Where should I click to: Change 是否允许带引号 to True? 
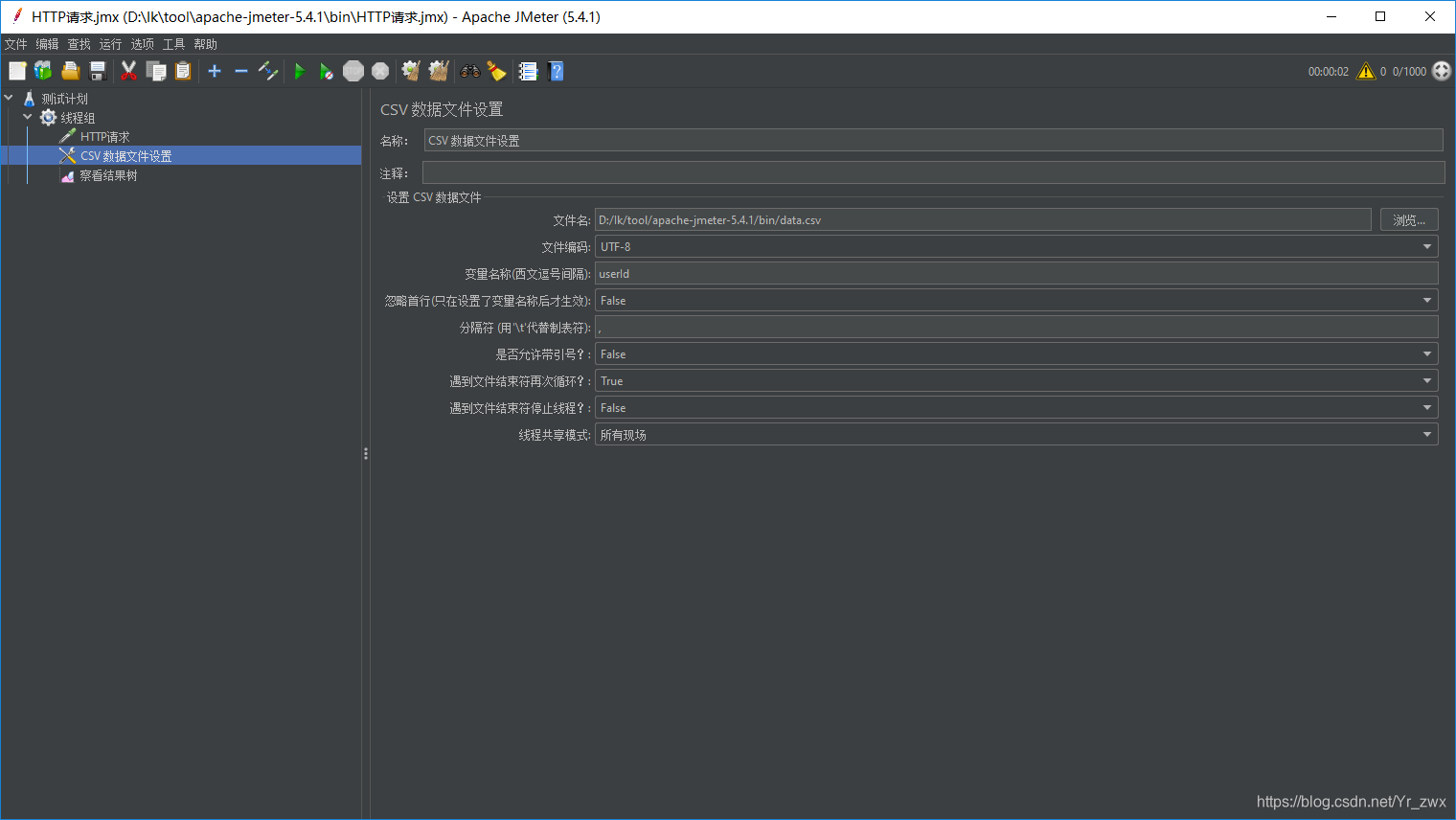click(x=1426, y=353)
